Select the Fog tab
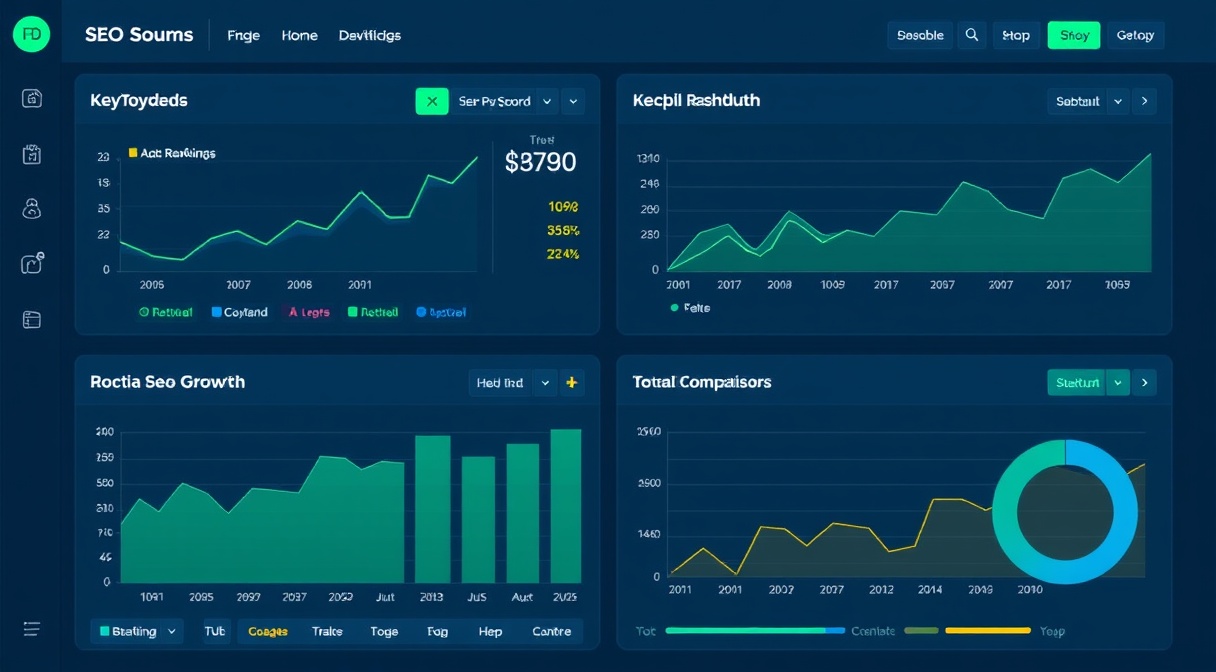 pyautogui.click(x=437, y=631)
